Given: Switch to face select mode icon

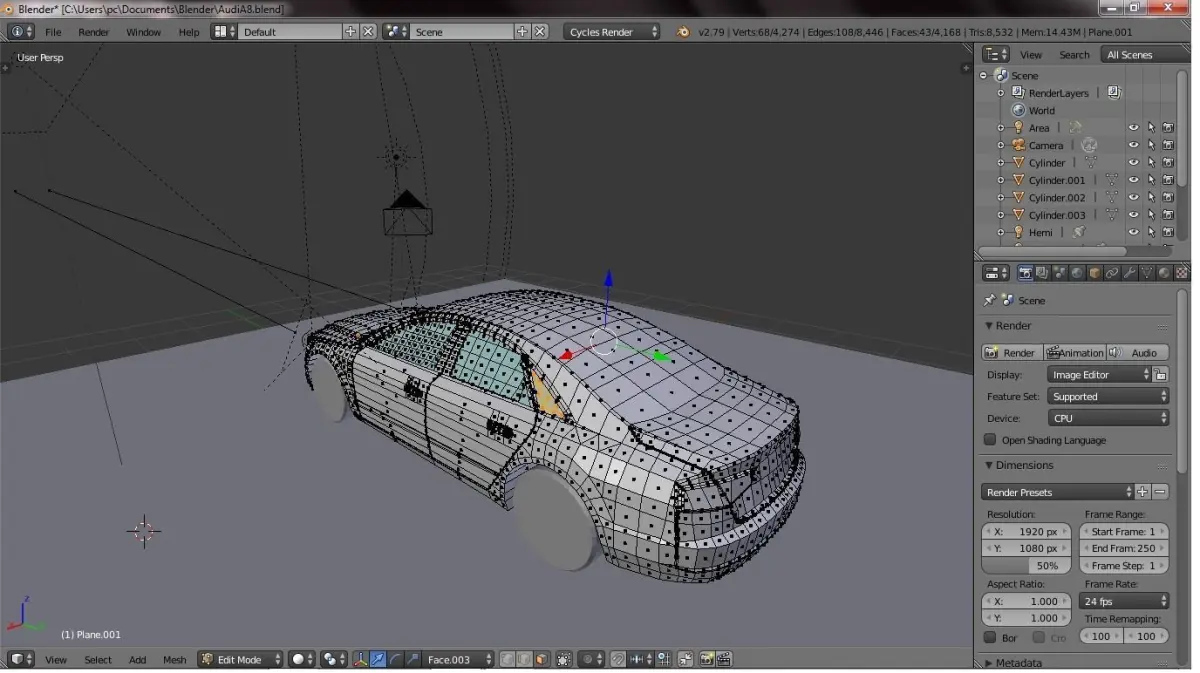Looking at the screenshot, I should pyautogui.click(x=541, y=660).
